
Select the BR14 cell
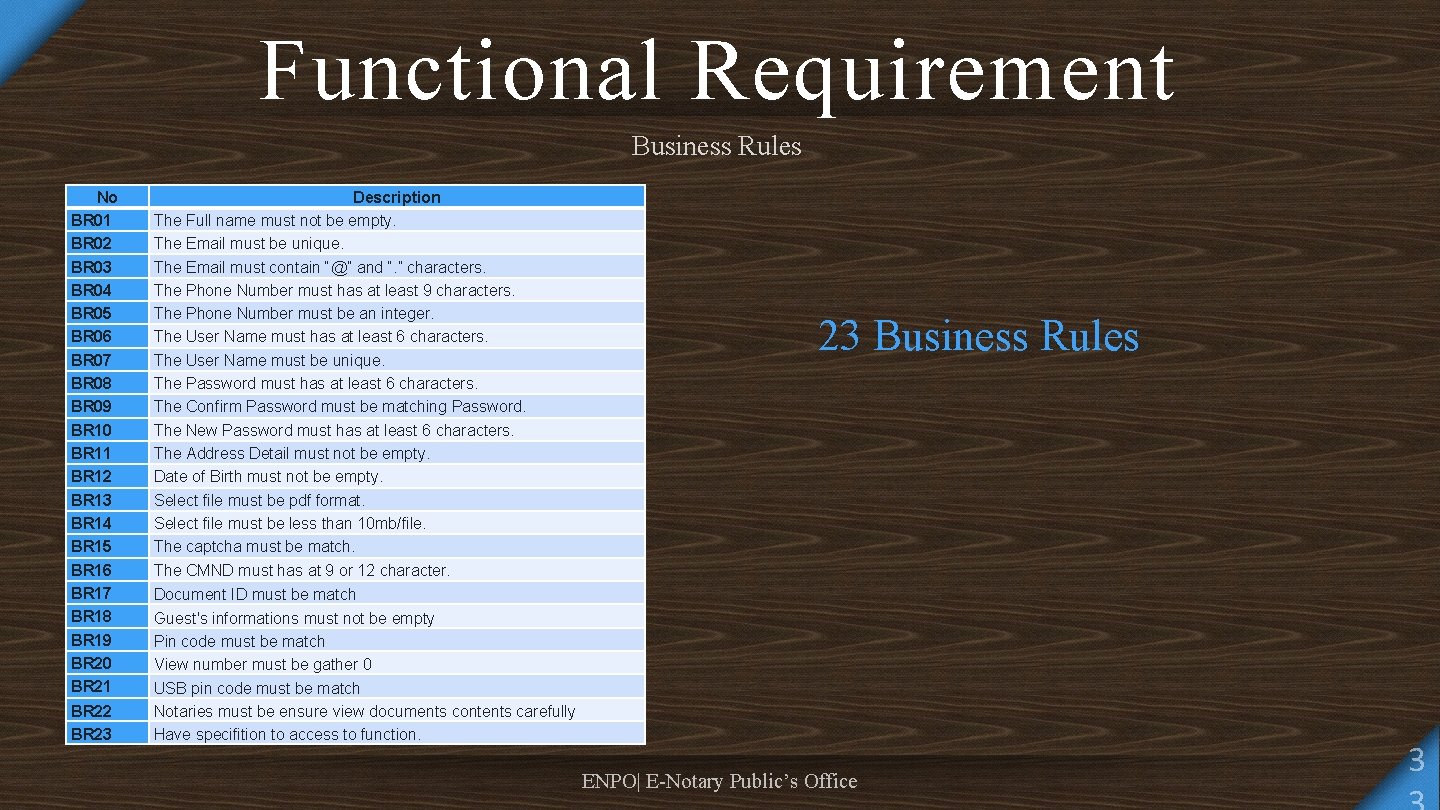tap(107, 523)
